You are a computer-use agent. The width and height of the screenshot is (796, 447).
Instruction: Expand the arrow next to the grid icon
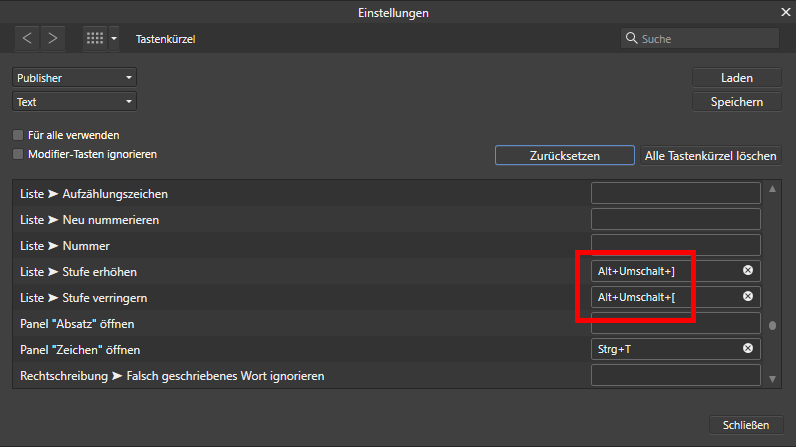(114, 39)
